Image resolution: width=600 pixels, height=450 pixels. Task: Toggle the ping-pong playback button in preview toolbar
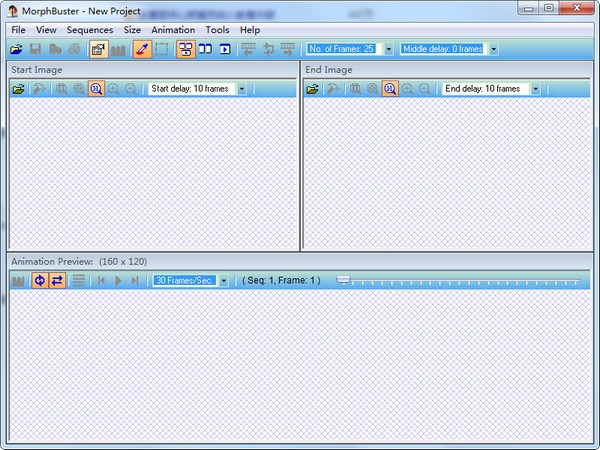[57, 281]
